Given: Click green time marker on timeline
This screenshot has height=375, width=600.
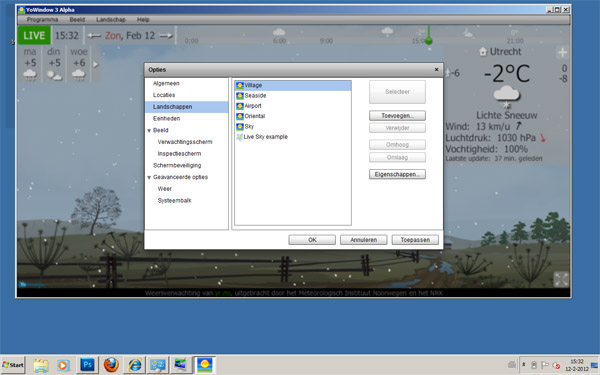Looking at the screenshot, I should (x=429, y=40).
